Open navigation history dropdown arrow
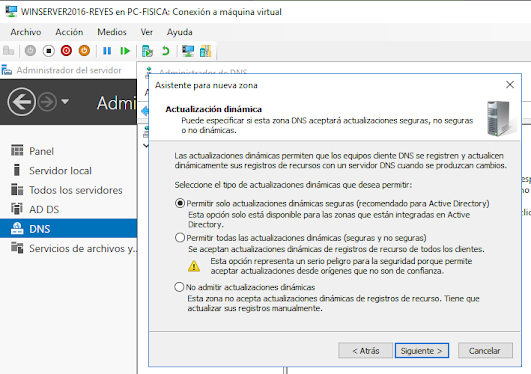 (65, 101)
